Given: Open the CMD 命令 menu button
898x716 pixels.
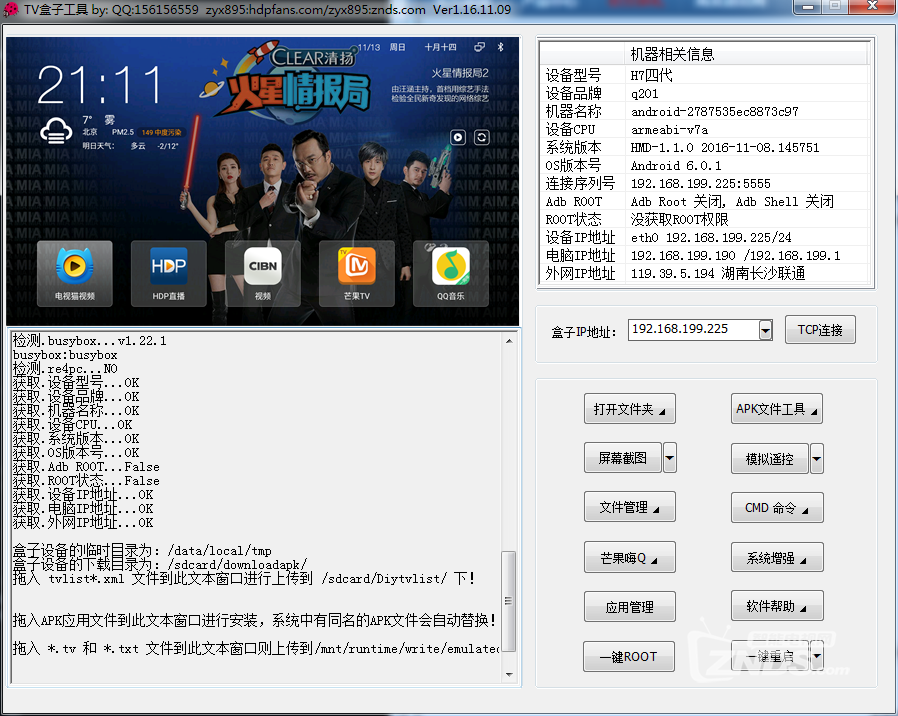Looking at the screenshot, I should point(777,508).
